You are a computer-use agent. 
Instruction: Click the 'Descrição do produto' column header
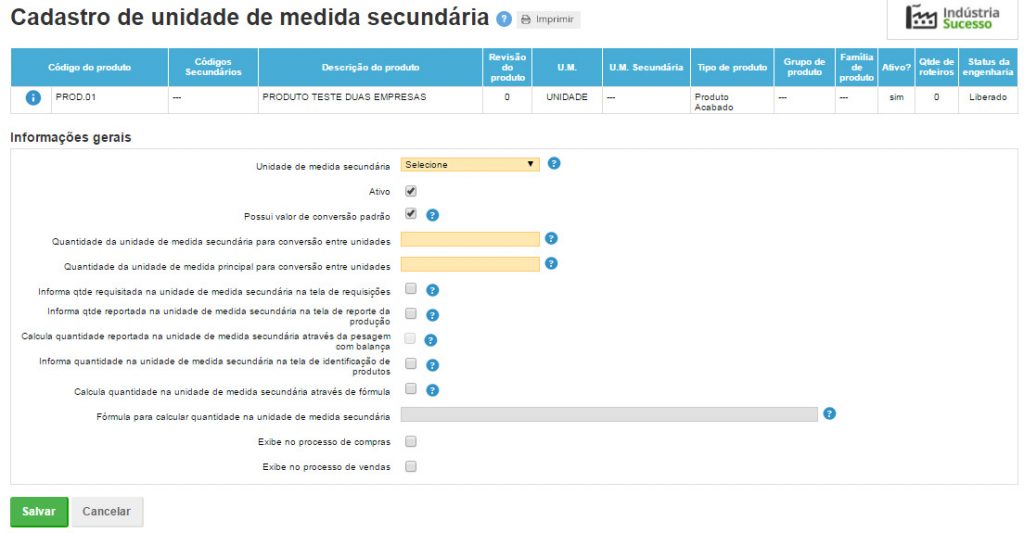coord(370,68)
